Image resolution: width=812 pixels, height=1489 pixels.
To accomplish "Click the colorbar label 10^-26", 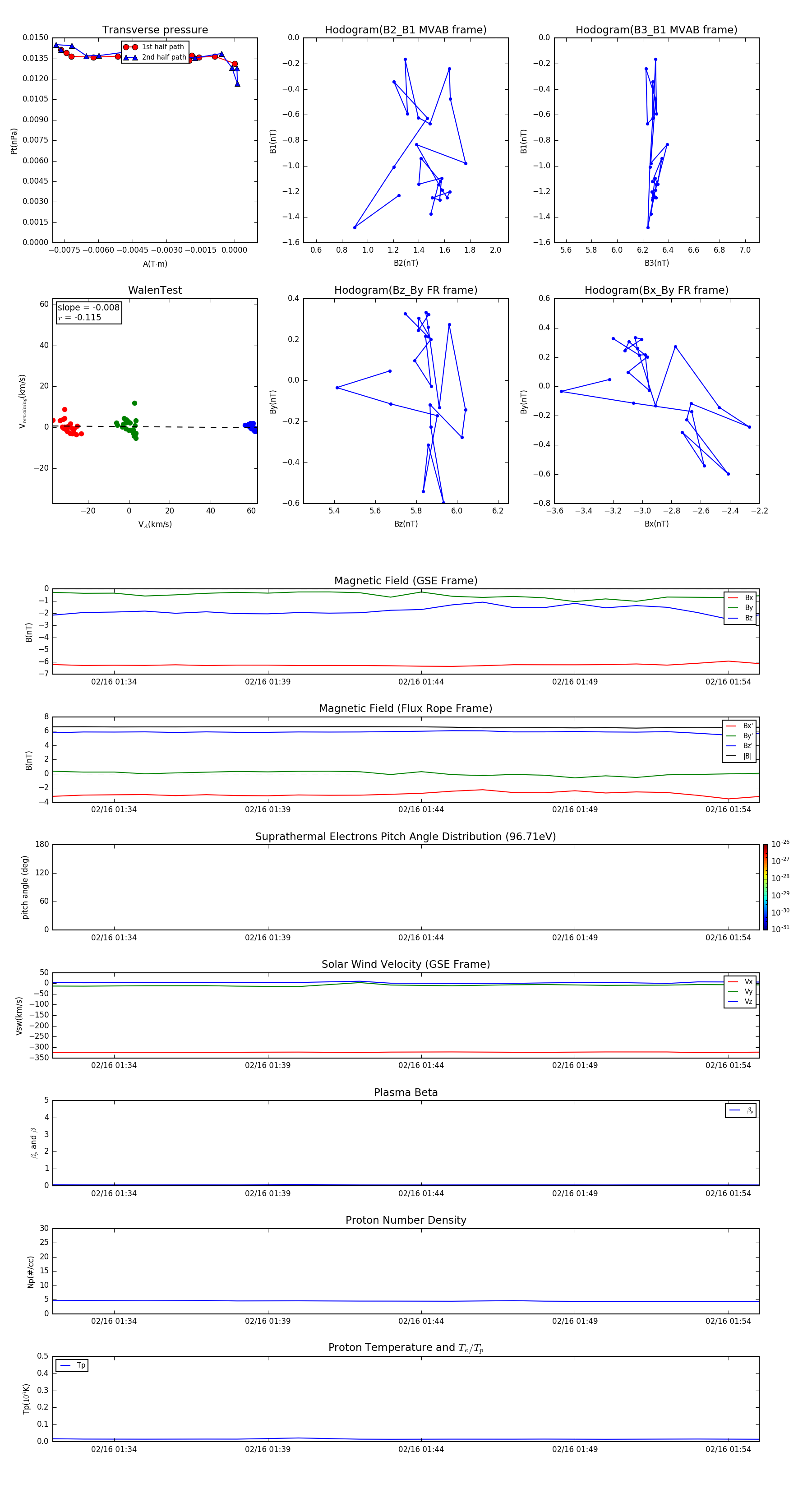I will pos(780,844).
